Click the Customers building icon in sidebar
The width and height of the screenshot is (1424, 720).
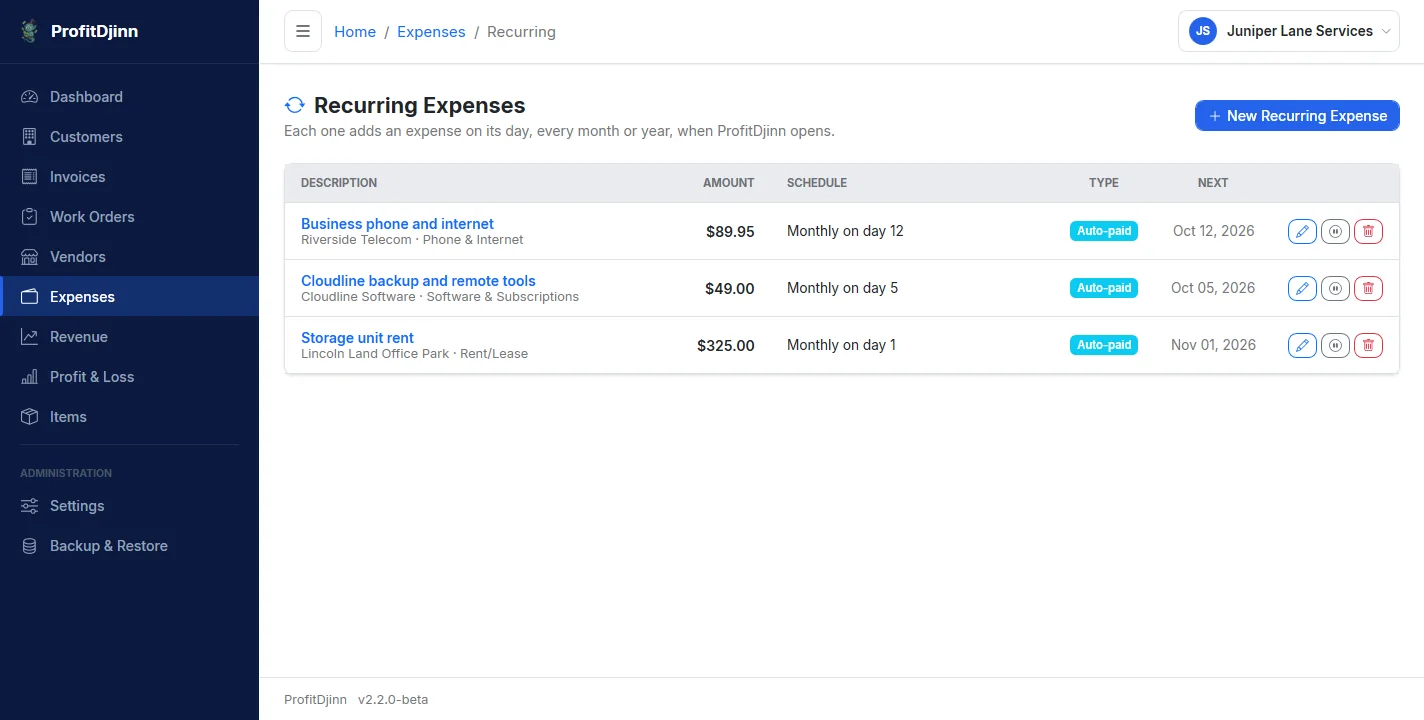30,137
